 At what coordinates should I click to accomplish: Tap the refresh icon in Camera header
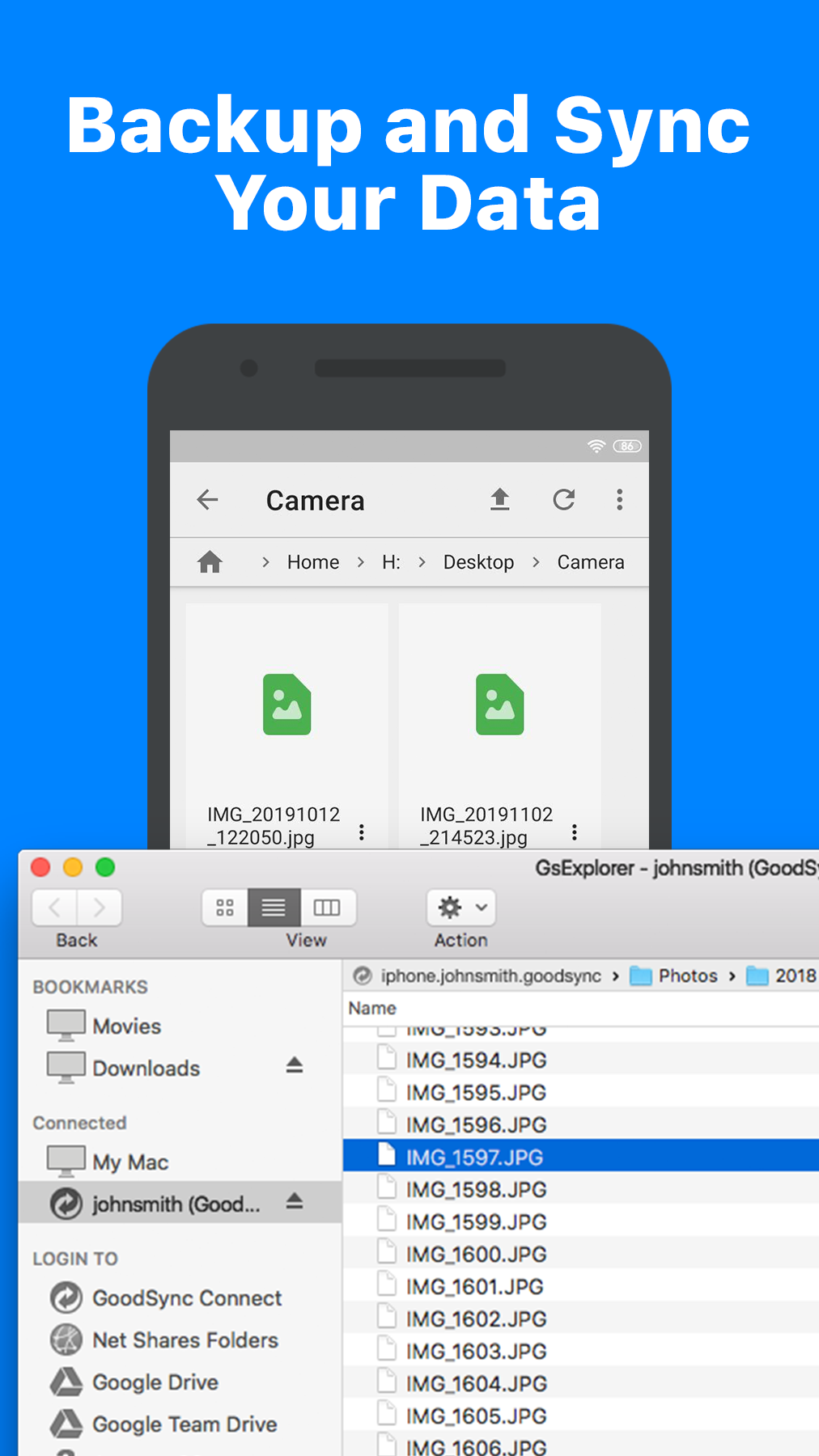point(564,500)
